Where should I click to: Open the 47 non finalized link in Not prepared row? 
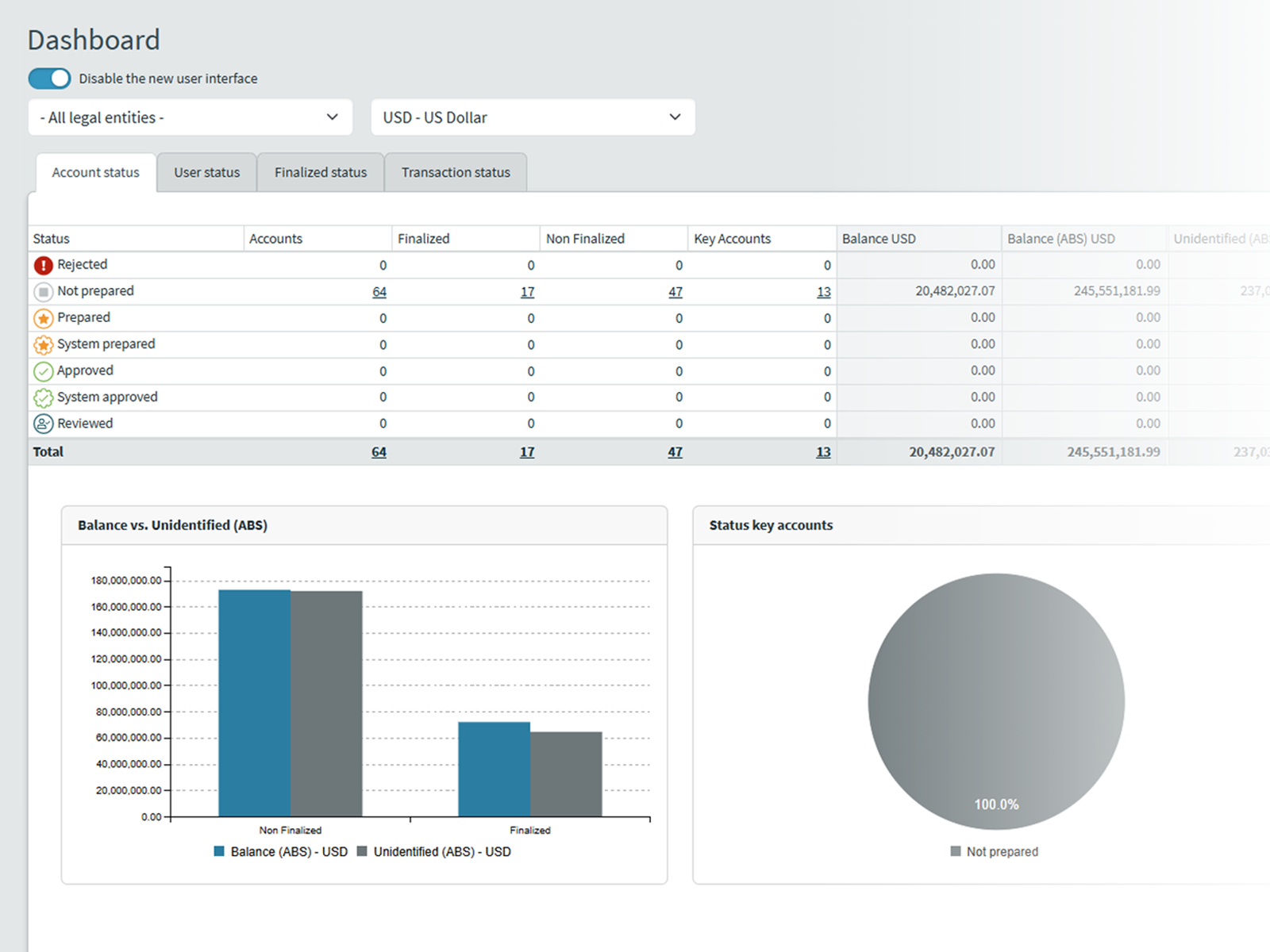click(675, 292)
